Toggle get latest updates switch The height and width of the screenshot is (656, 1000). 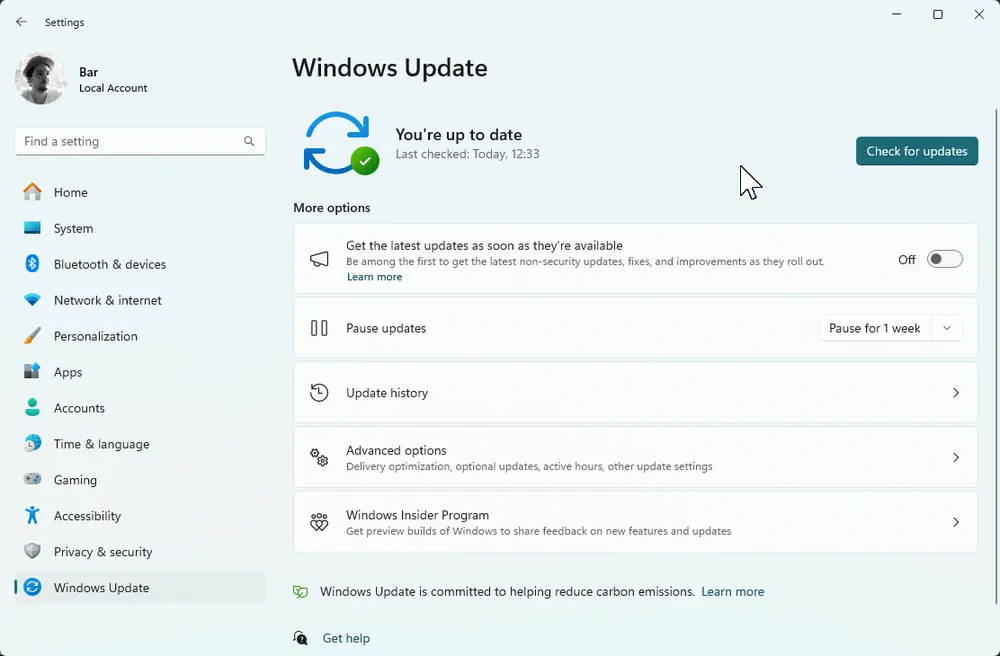coord(945,259)
